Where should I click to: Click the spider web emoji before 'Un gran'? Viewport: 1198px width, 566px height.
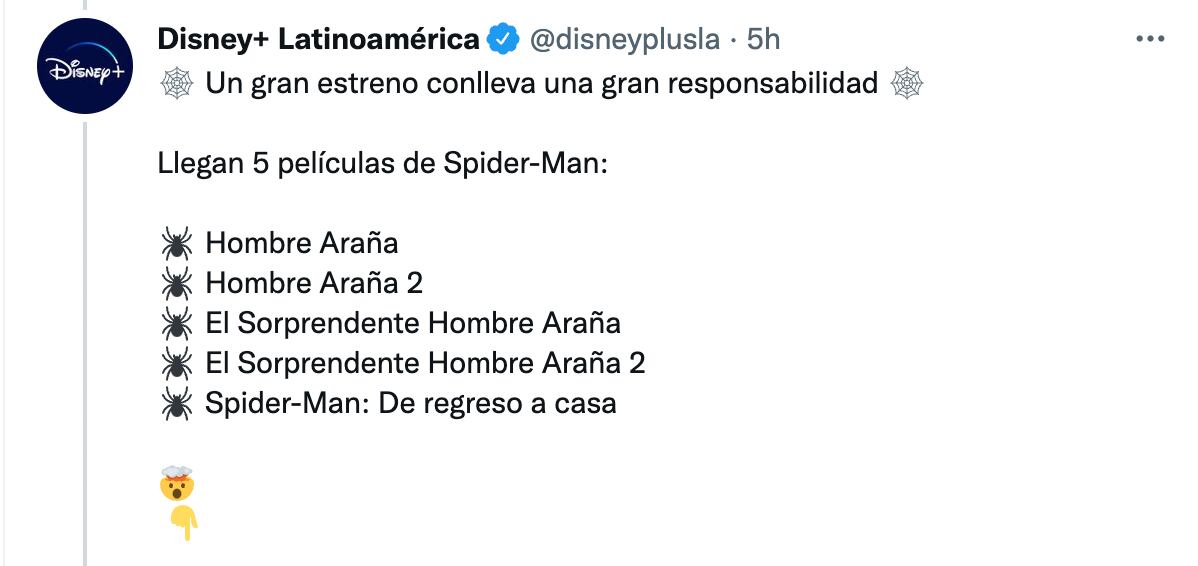pos(176,84)
